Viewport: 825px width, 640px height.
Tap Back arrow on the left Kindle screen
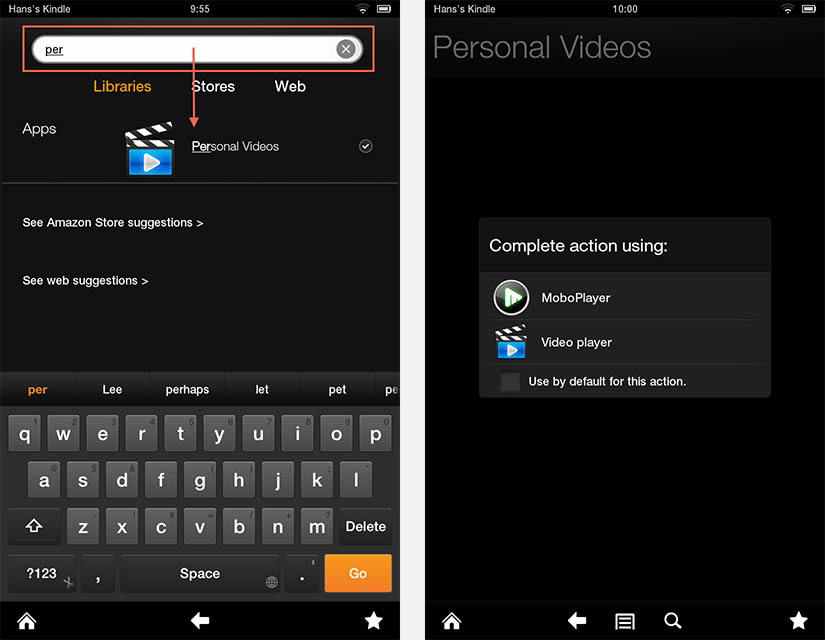point(200,621)
